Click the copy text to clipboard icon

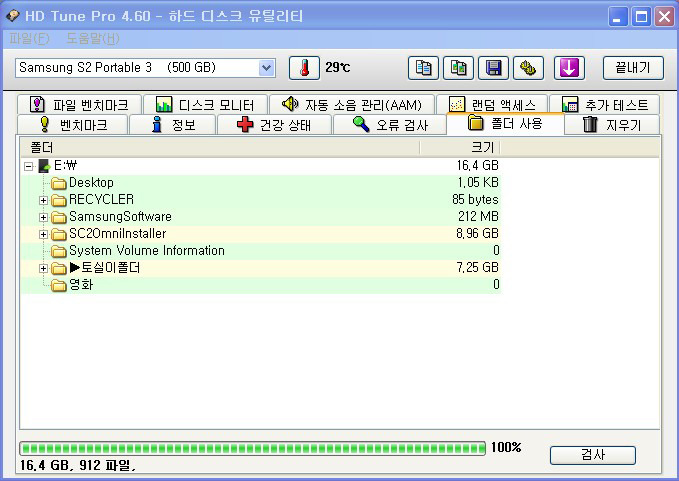[423, 68]
